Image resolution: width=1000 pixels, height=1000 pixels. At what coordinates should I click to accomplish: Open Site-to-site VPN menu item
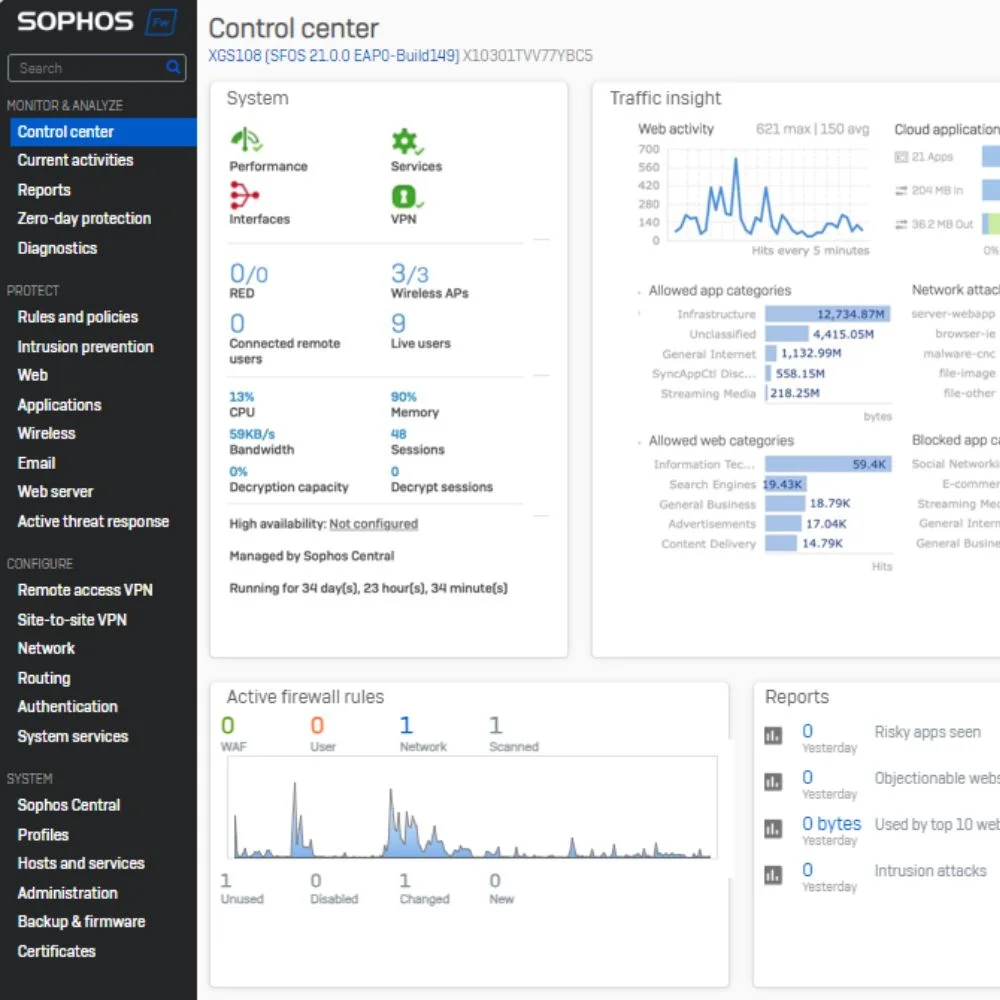pos(72,620)
